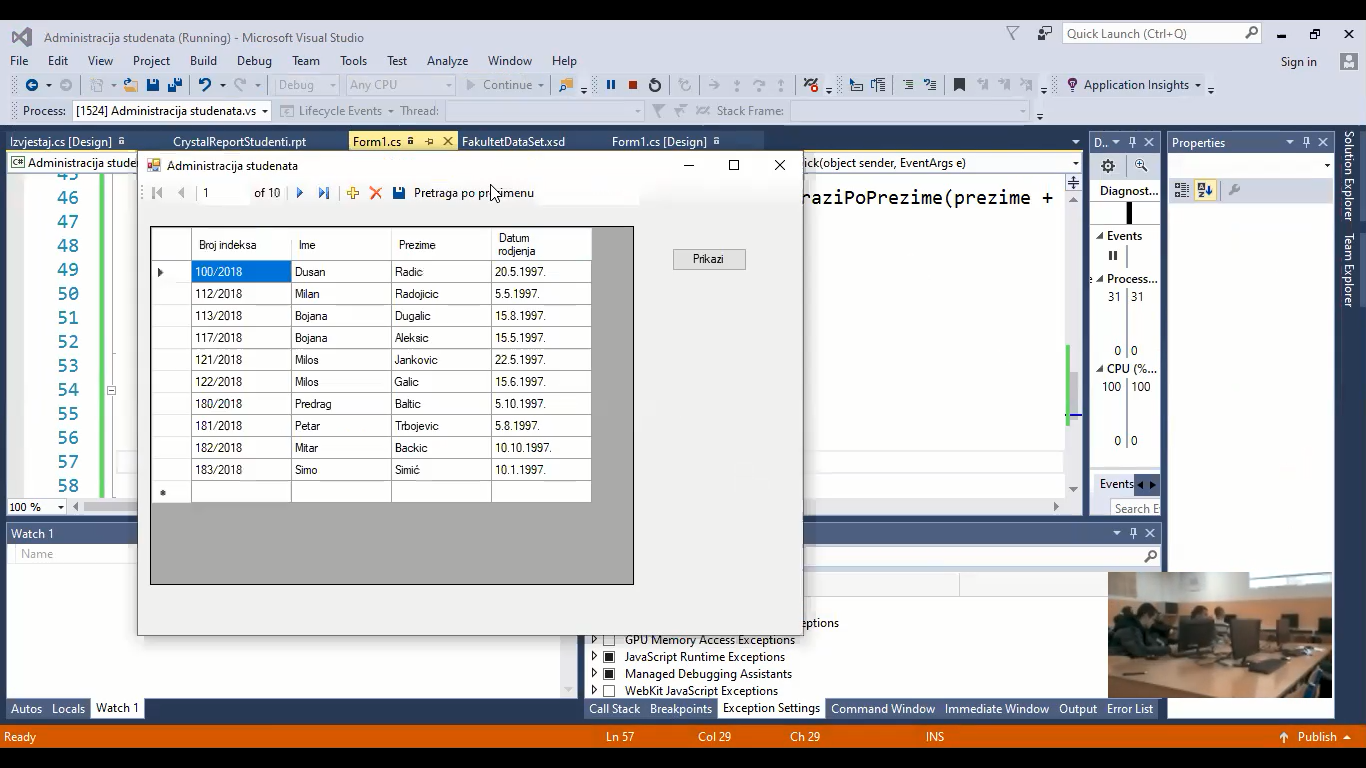Move to next record arrow in navigator
1366x768 pixels.
299,193
